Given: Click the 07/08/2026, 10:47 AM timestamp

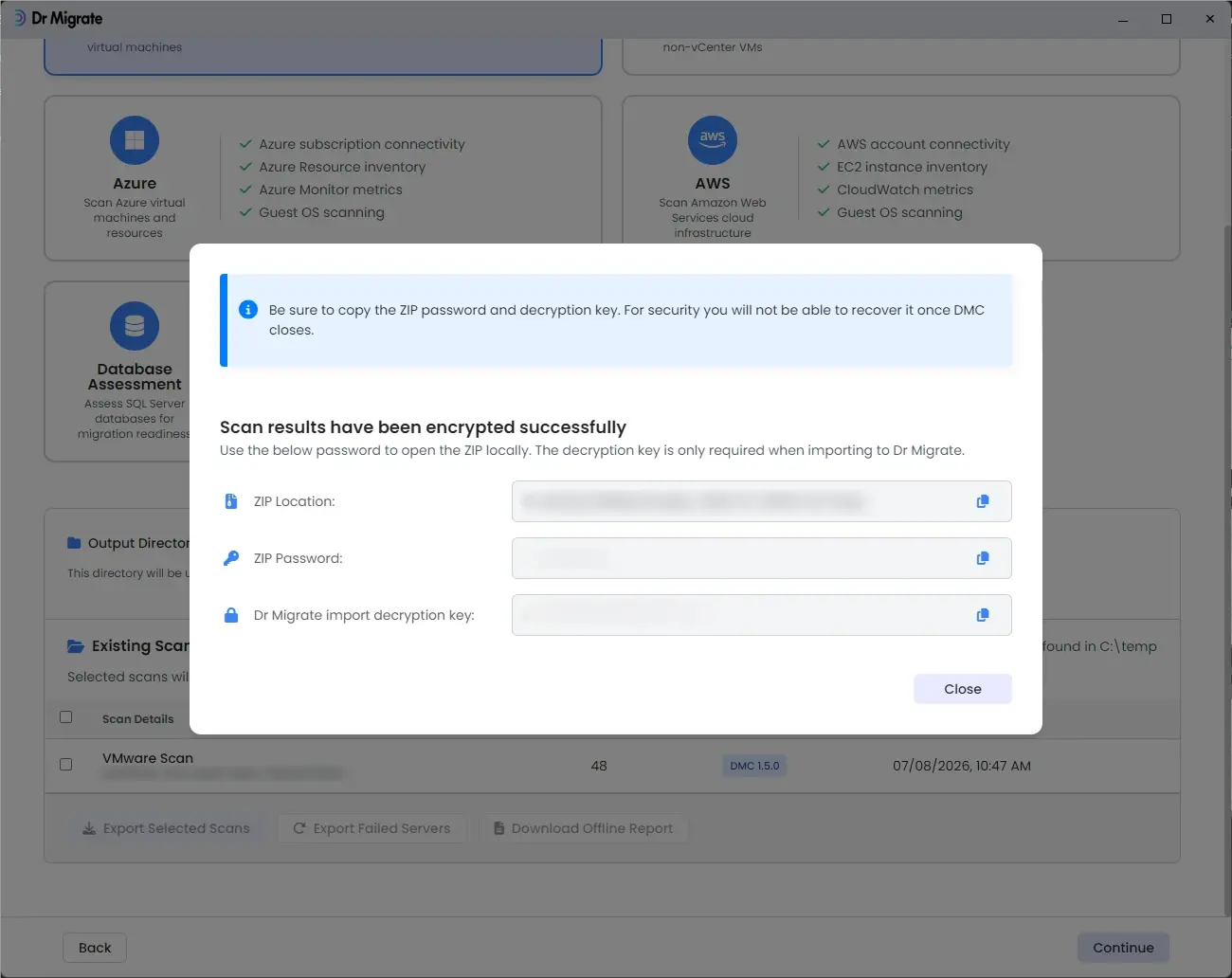Looking at the screenshot, I should (962, 766).
